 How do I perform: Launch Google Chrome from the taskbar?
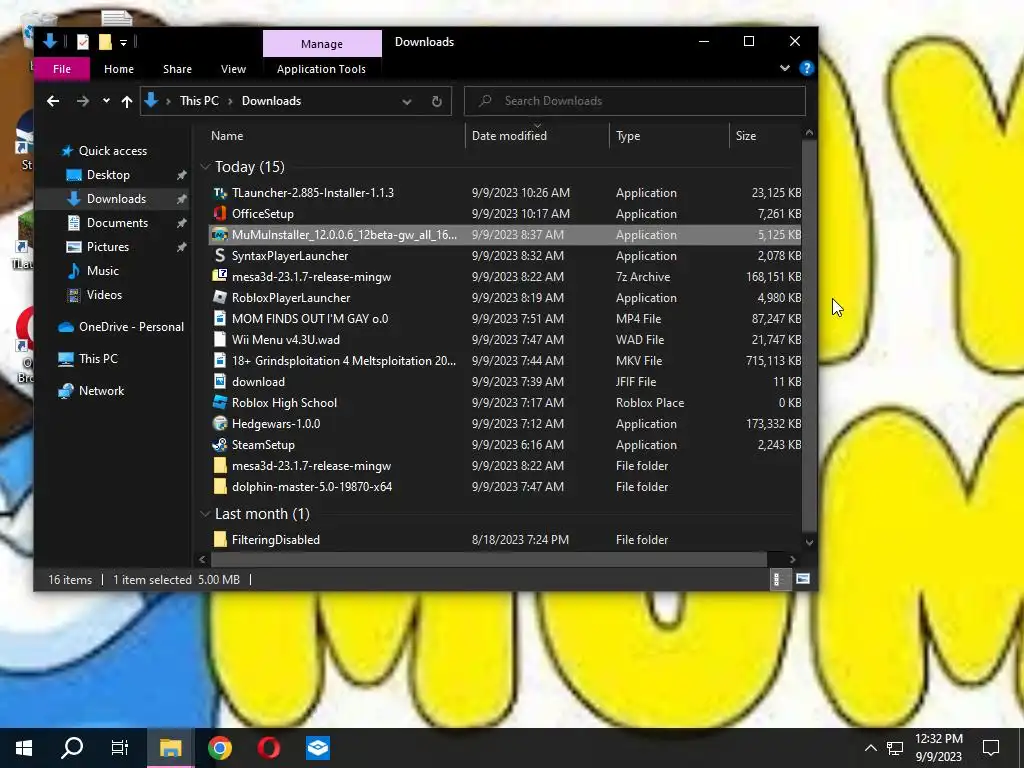click(x=220, y=748)
